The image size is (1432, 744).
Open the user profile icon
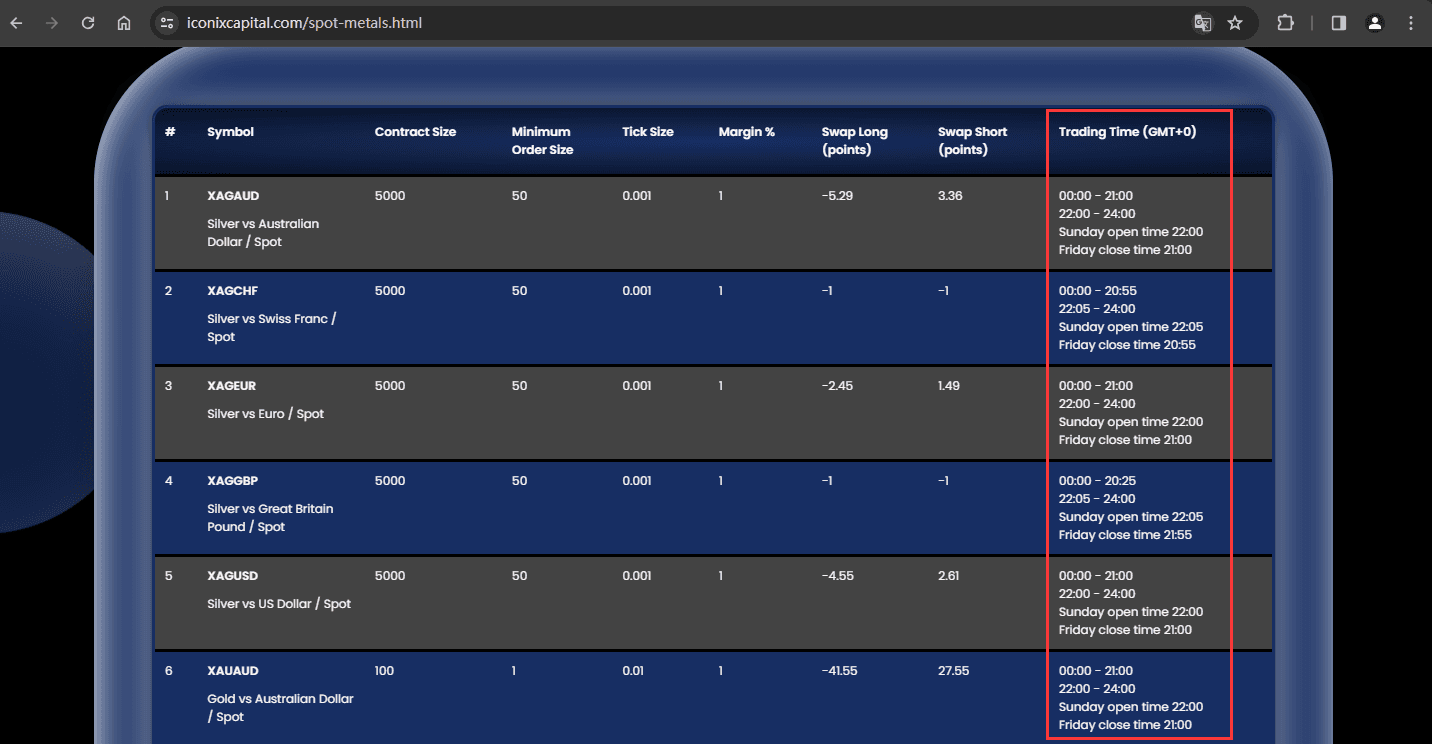1375,23
